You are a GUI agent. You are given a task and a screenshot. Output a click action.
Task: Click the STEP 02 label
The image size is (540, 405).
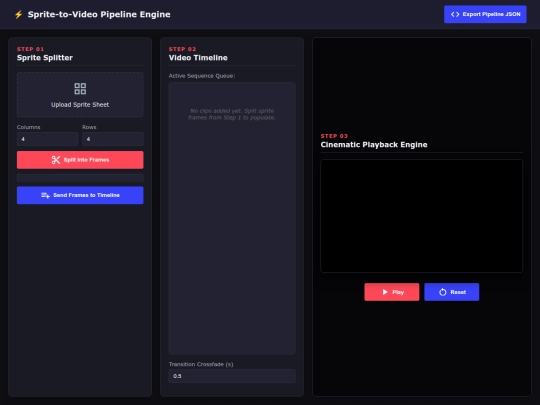pos(182,49)
